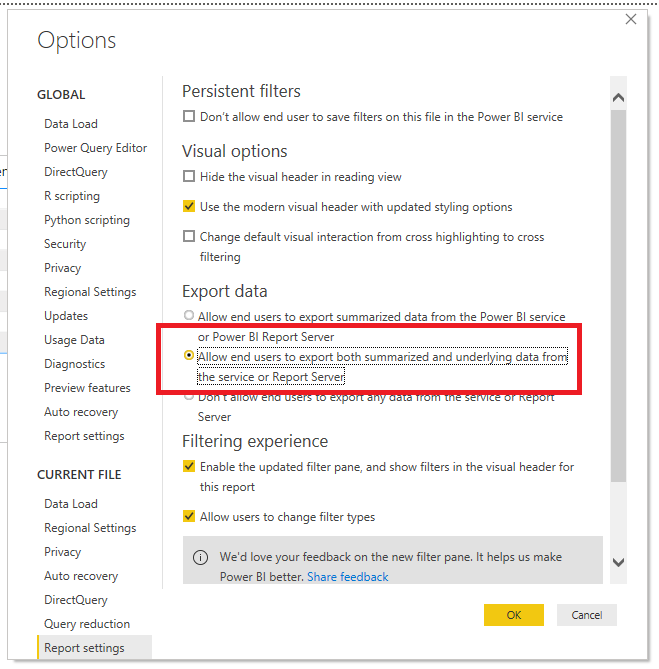Click the CURRENT FILE section label
Image resolution: width=659 pixels, height=669 pixels.
(79, 474)
